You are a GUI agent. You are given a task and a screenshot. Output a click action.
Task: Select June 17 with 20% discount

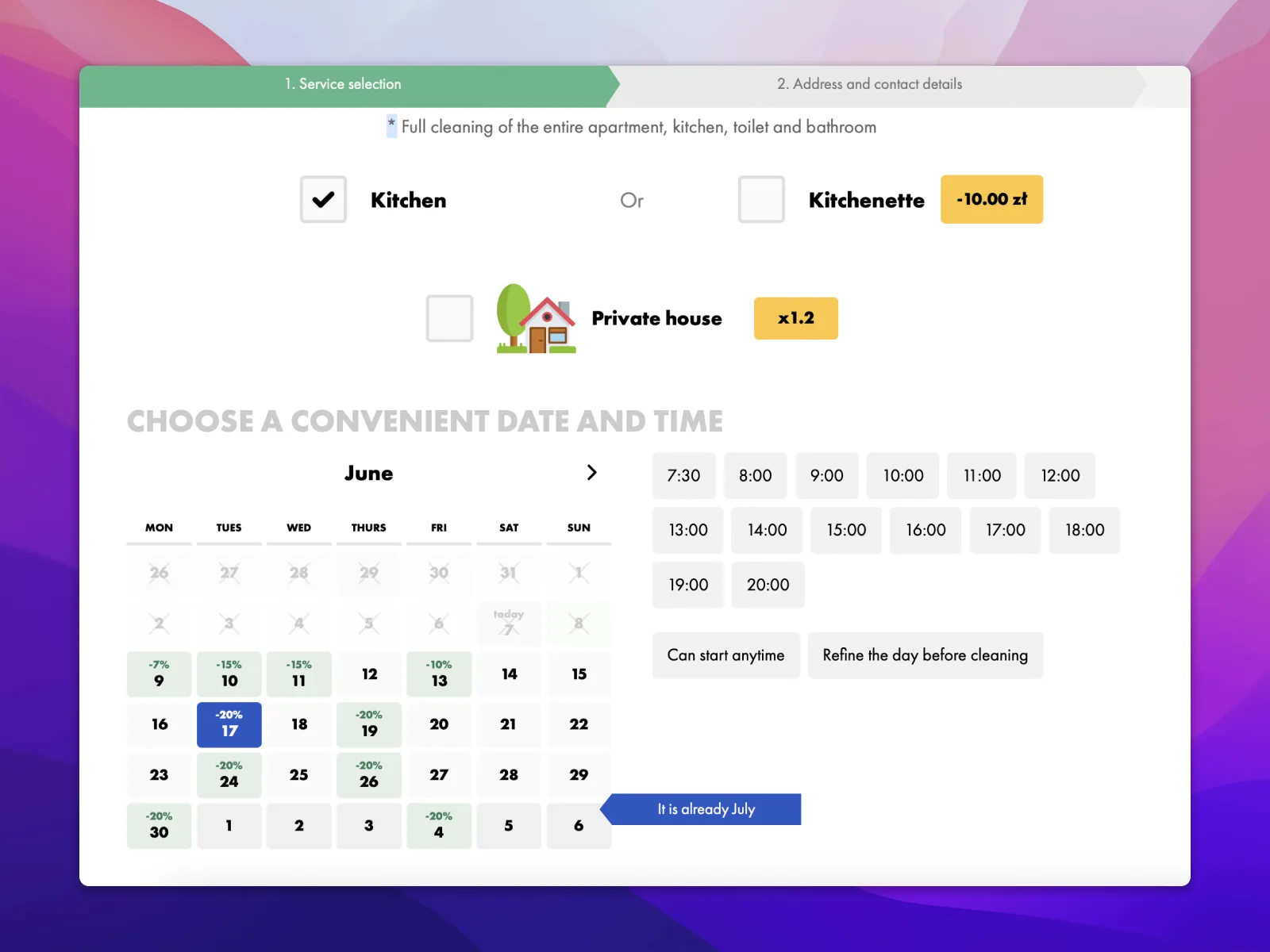(x=229, y=724)
